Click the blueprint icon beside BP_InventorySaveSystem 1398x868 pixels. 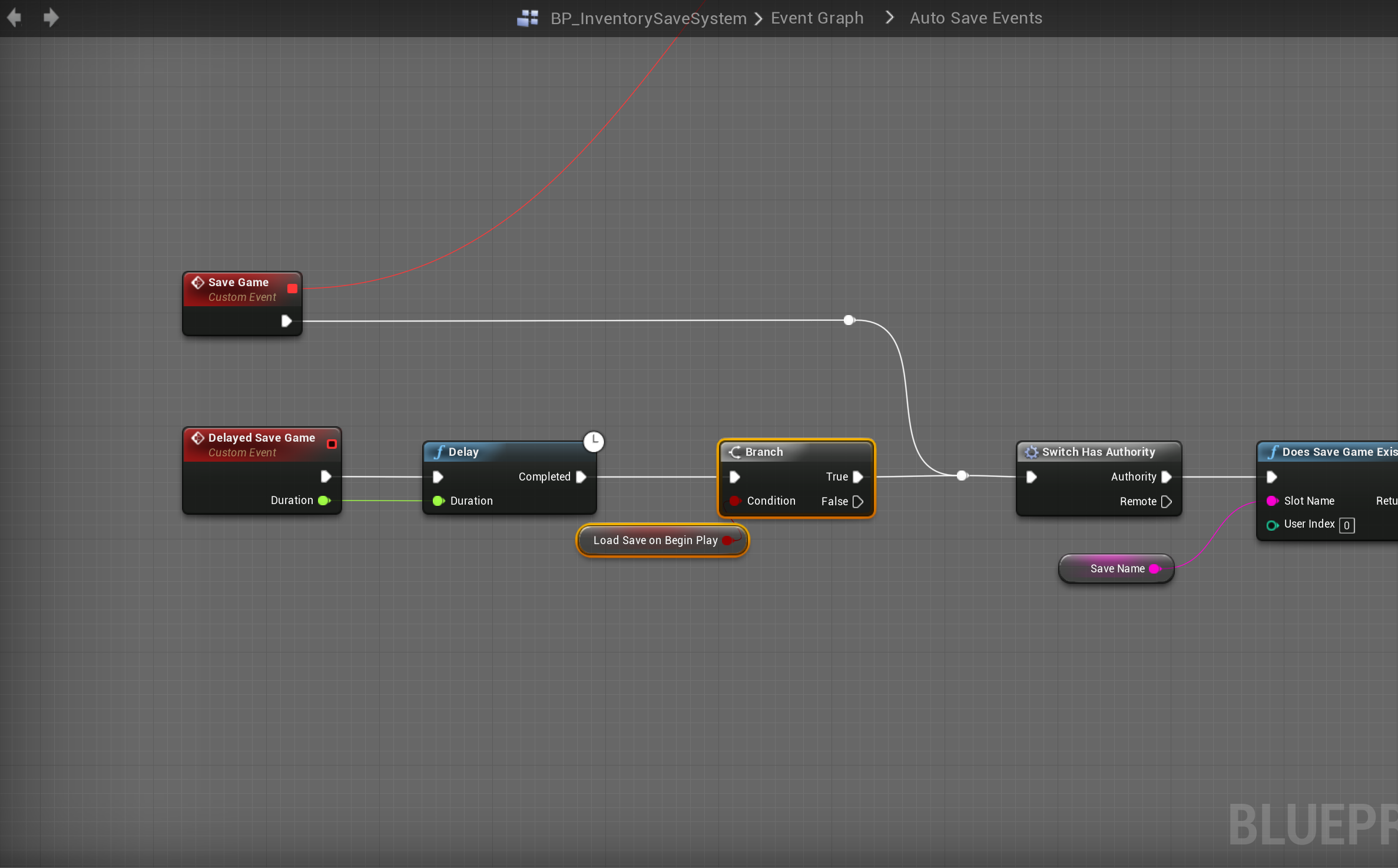[527, 18]
